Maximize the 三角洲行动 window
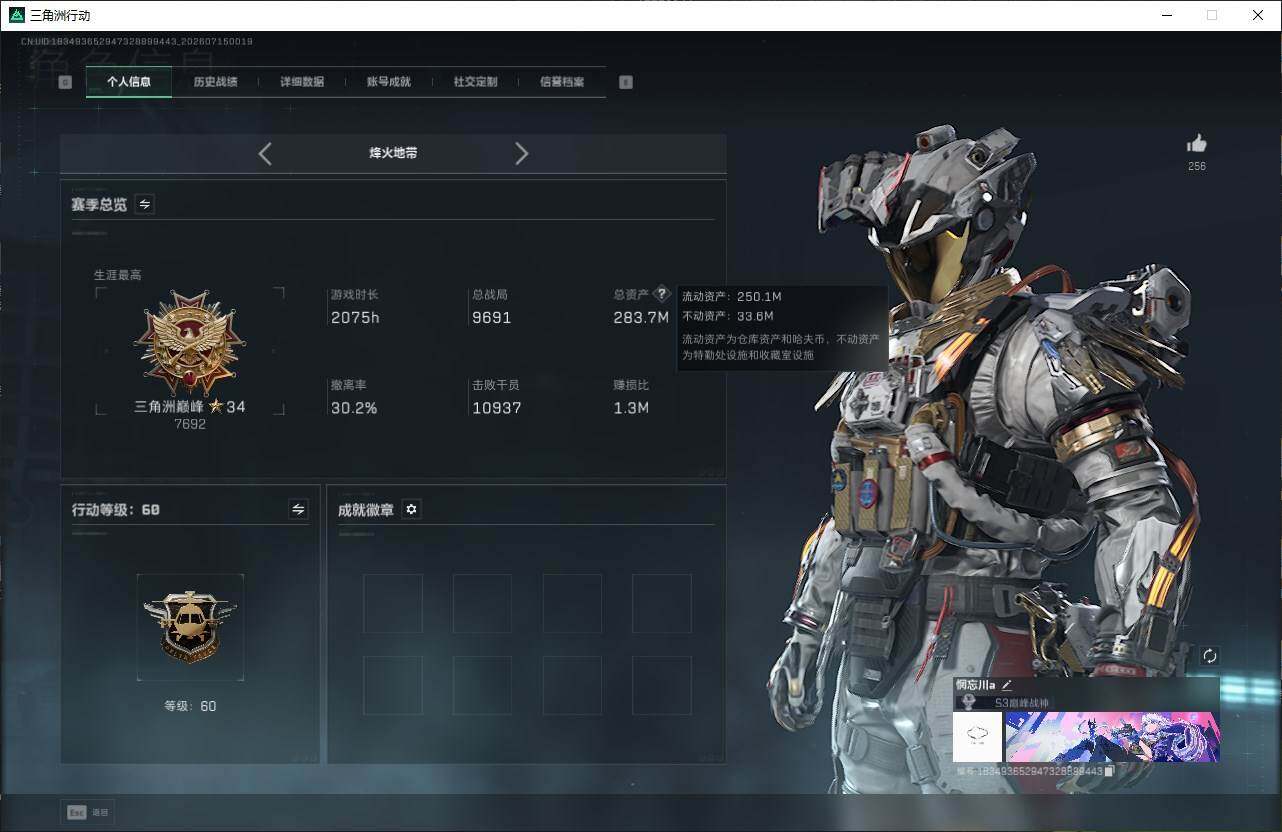This screenshot has width=1282, height=832. 1212,15
